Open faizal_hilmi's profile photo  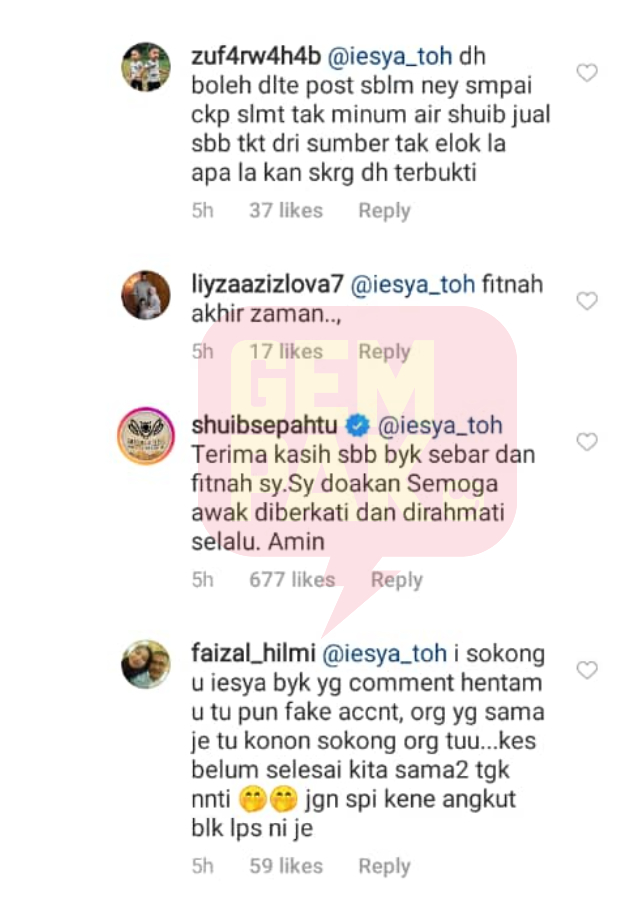click(146, 664)
